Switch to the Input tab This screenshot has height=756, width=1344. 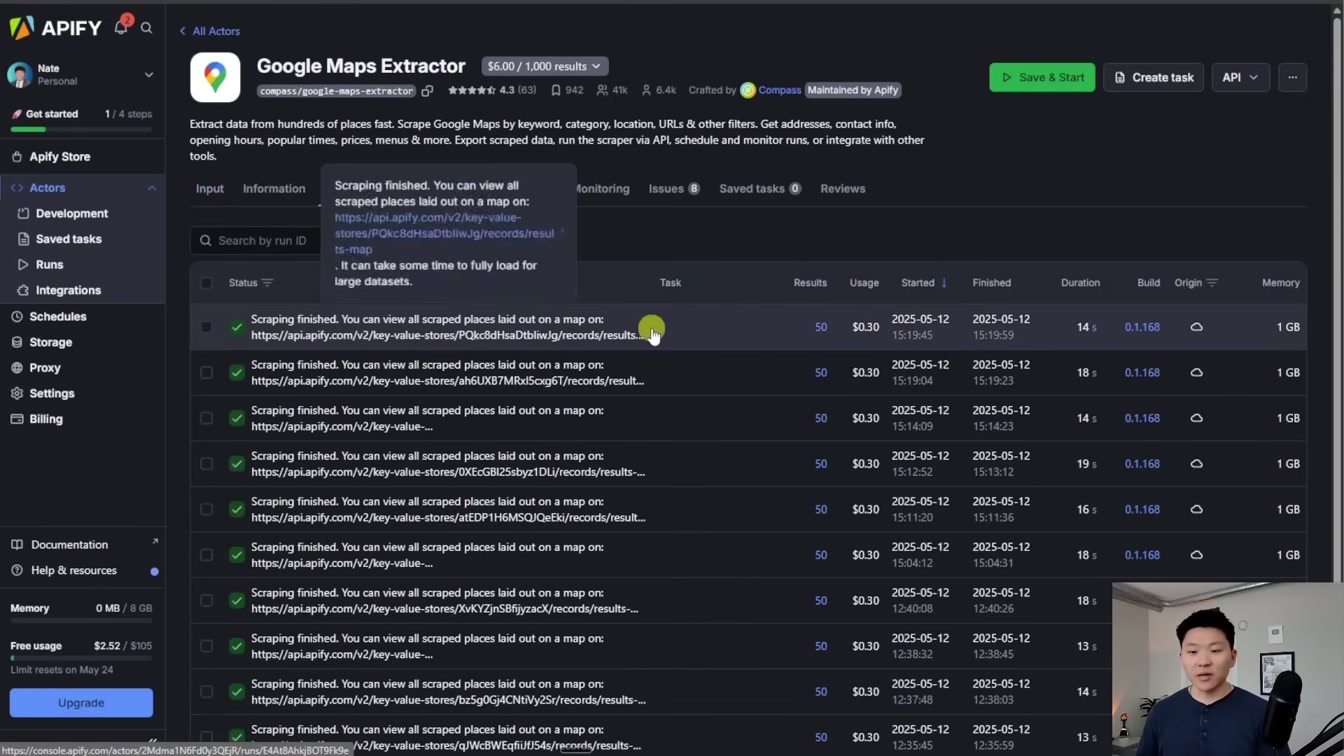click(x=210, y=189)
